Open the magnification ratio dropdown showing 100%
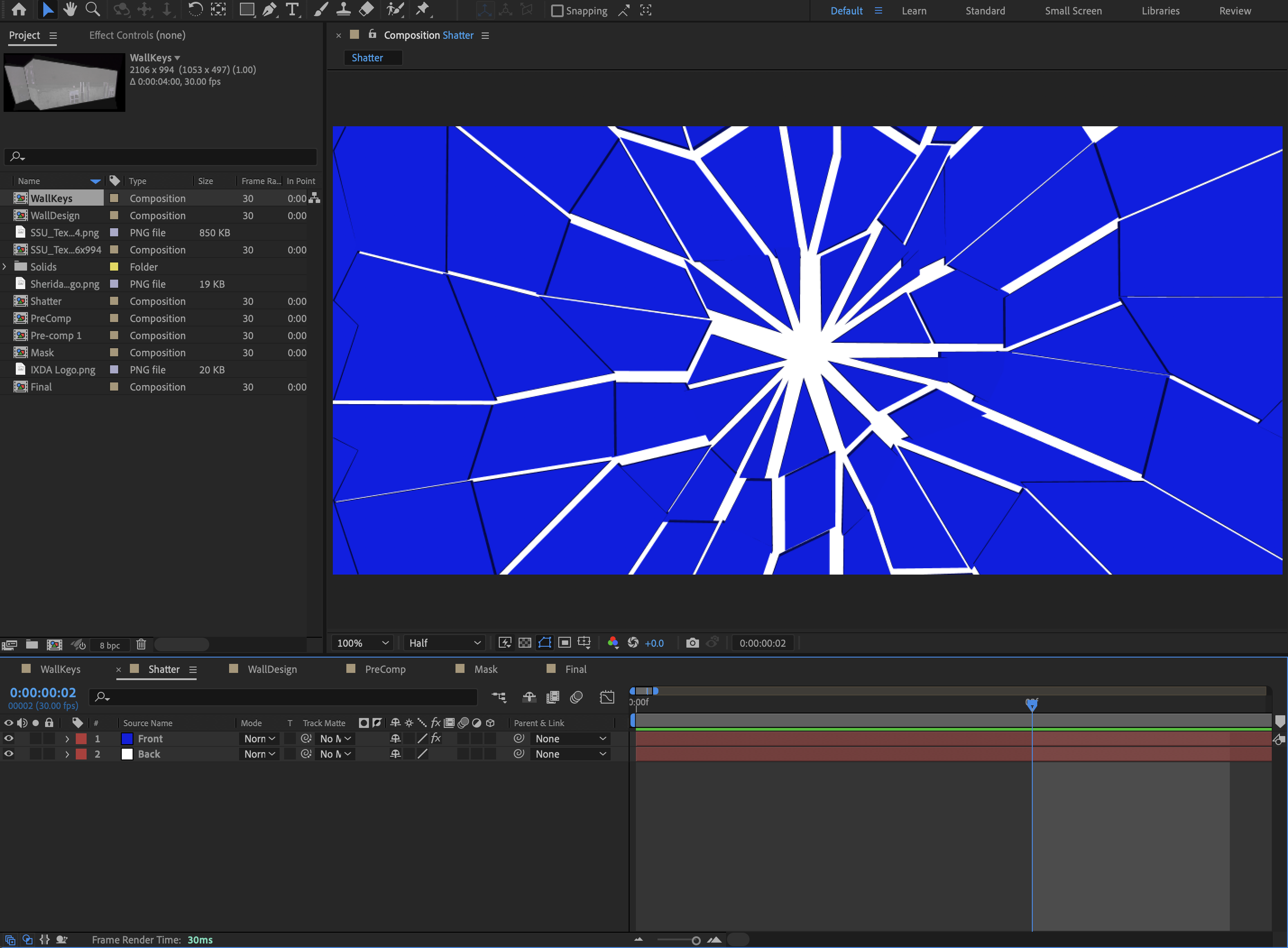 click(x=361, y=643)
